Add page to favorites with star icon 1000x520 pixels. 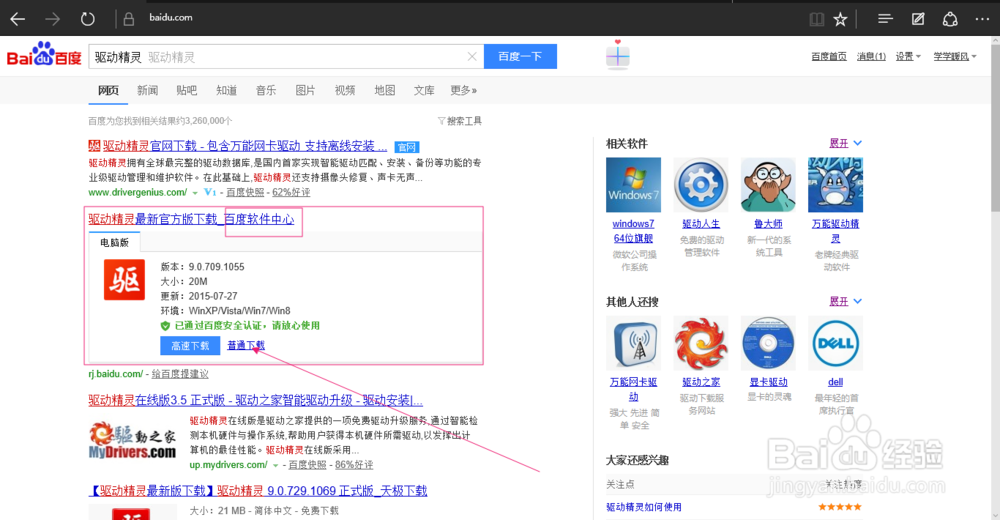pyautogui.click(x=841, y=19)
